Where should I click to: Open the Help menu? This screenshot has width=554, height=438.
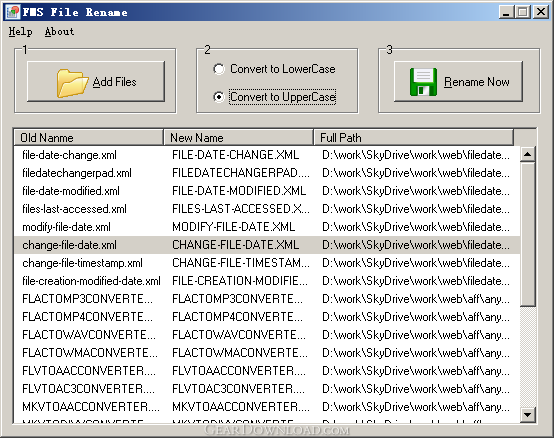pos(20,31)
